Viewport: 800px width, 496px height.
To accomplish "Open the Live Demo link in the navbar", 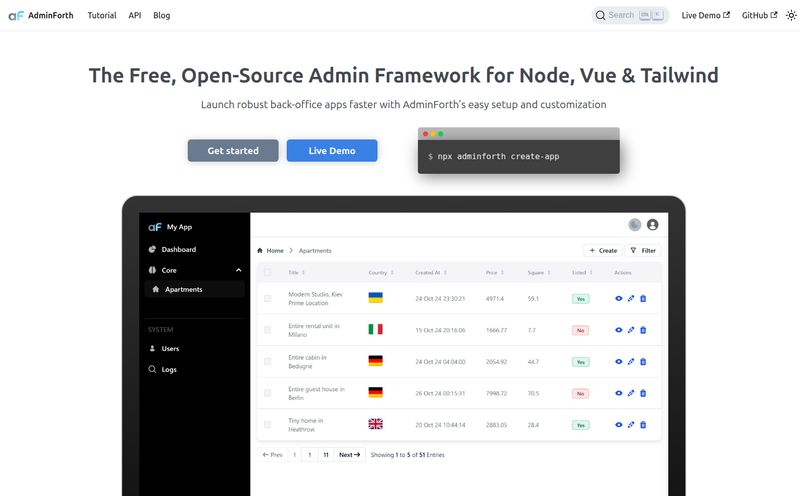I will click(705, 15).
